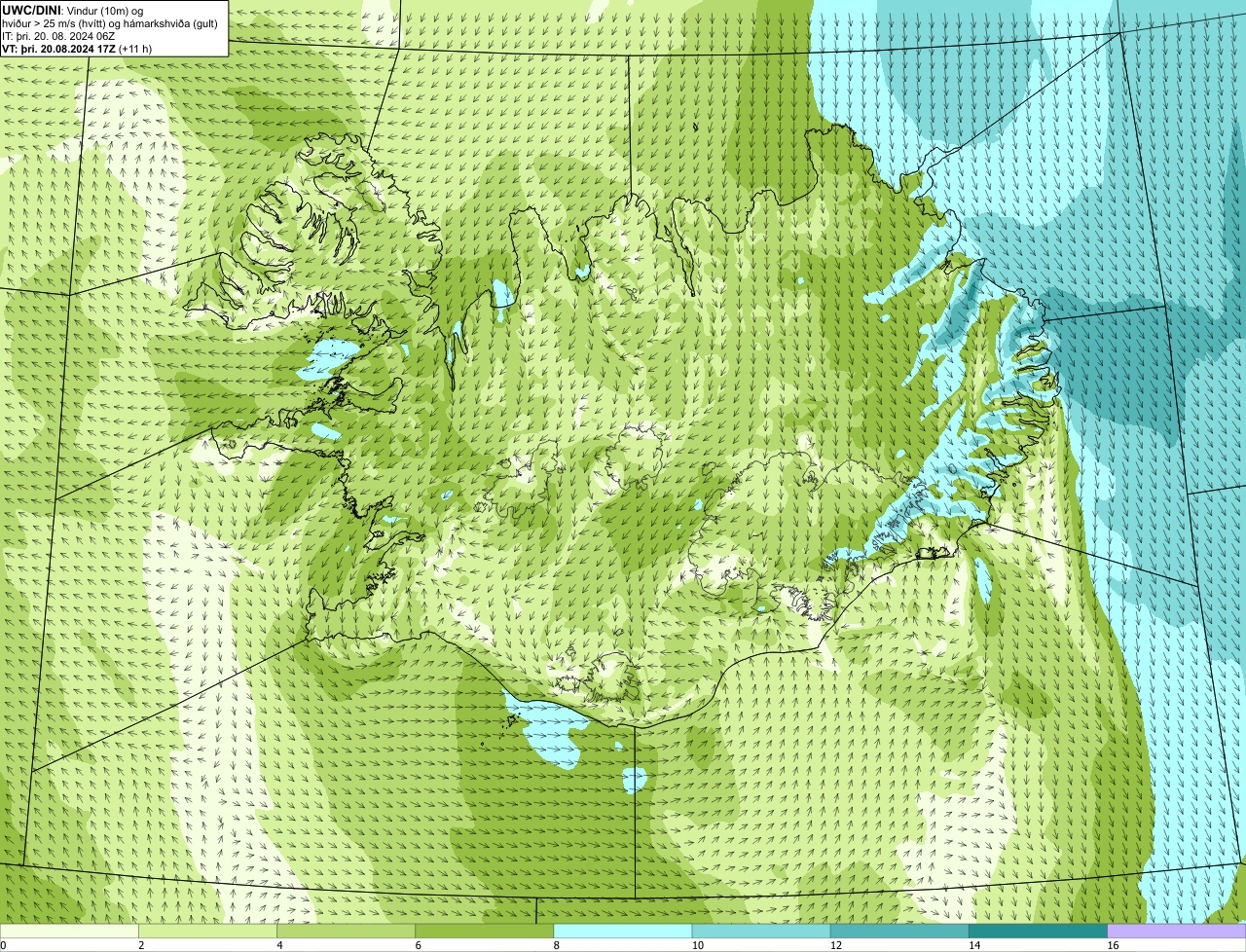
Task: Click the "hviður > 25 m/s (hvítt)" description line
Action: (110, 23)
